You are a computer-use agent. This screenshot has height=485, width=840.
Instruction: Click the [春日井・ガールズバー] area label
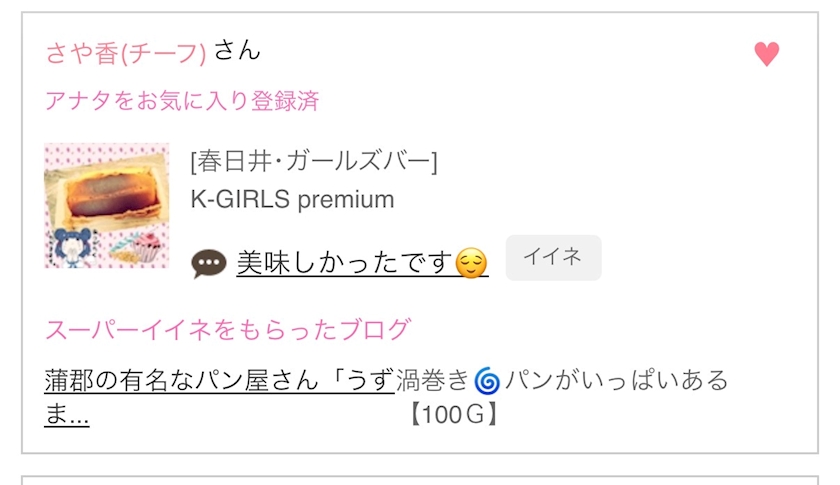pyautogui.click(x=313, y=161)
